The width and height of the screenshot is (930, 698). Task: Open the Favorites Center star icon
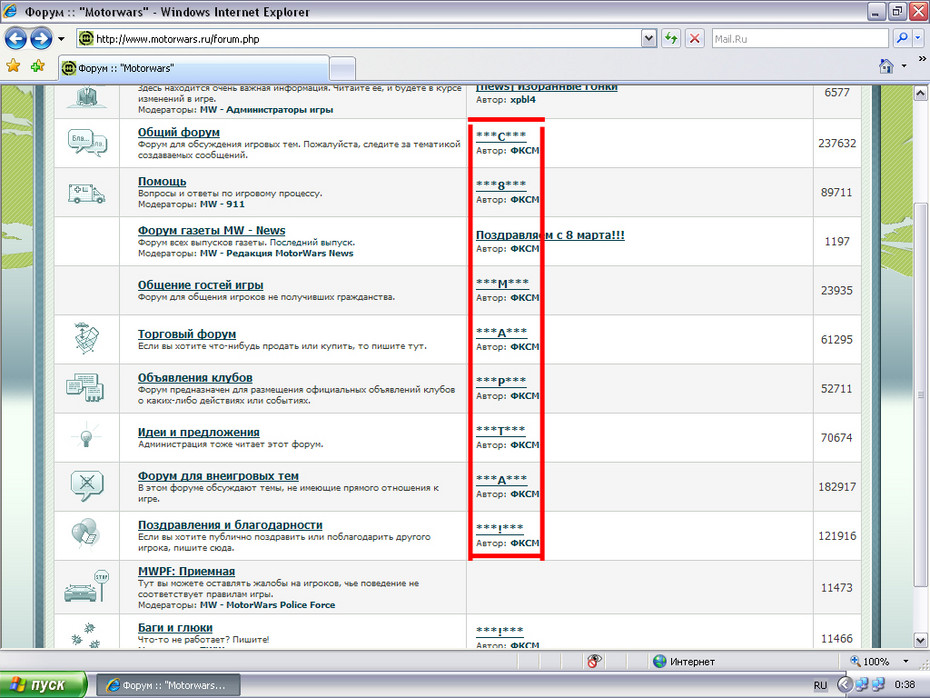[x=13, y=66]
